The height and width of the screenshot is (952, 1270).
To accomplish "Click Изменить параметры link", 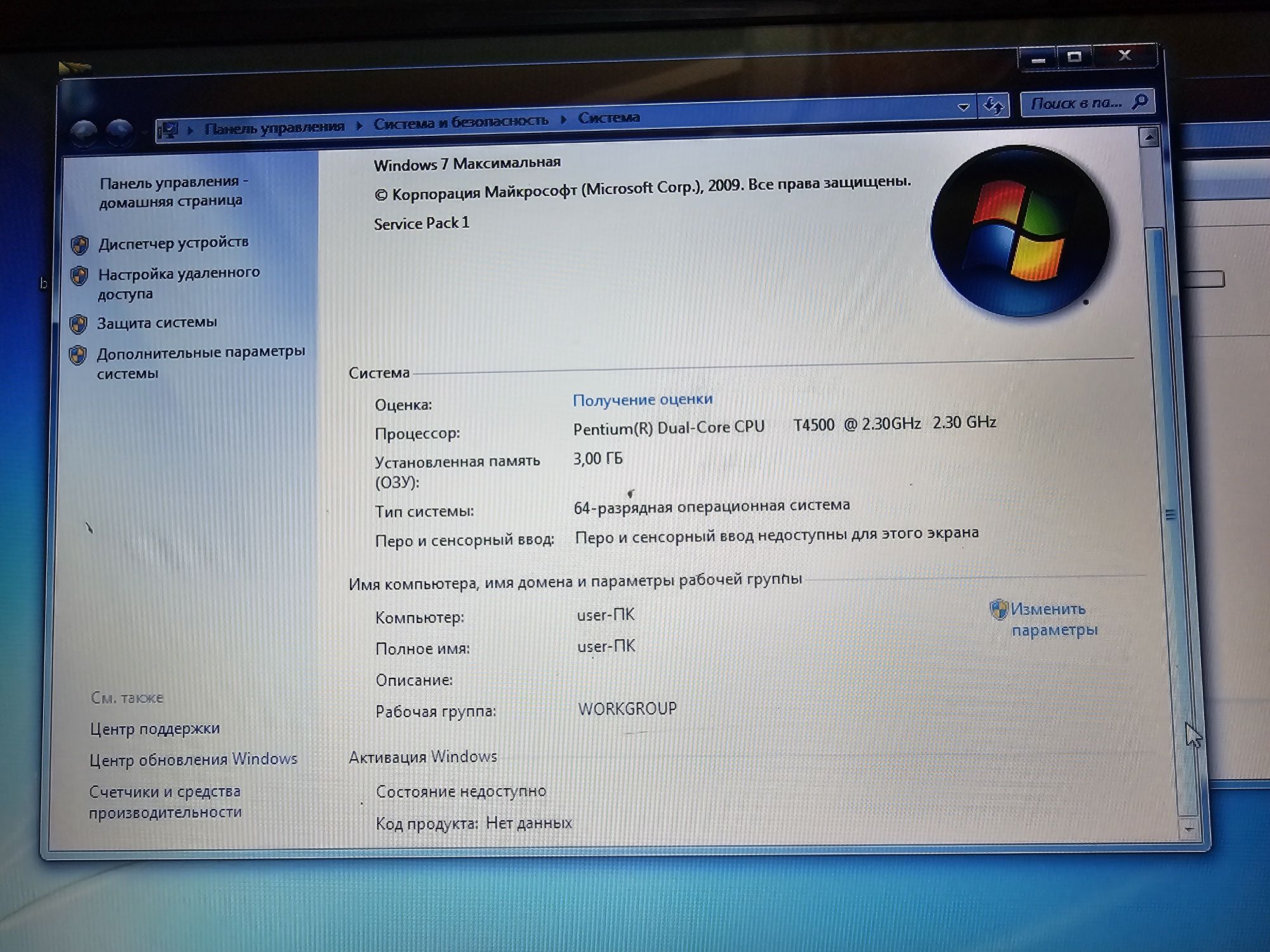I will (x=1054, y=619).
